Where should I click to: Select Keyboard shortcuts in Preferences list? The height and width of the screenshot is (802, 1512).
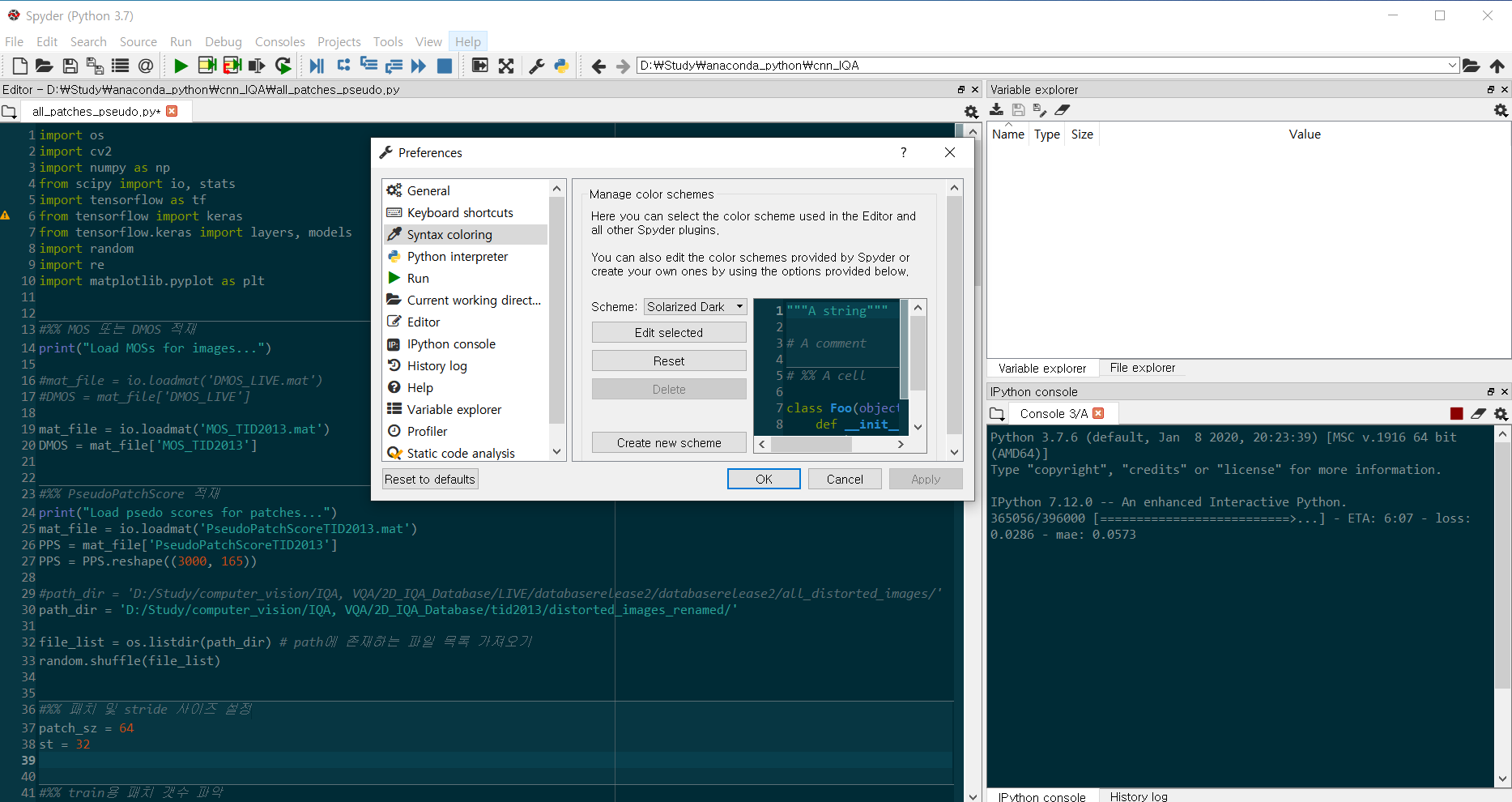[x=466, y=212]
